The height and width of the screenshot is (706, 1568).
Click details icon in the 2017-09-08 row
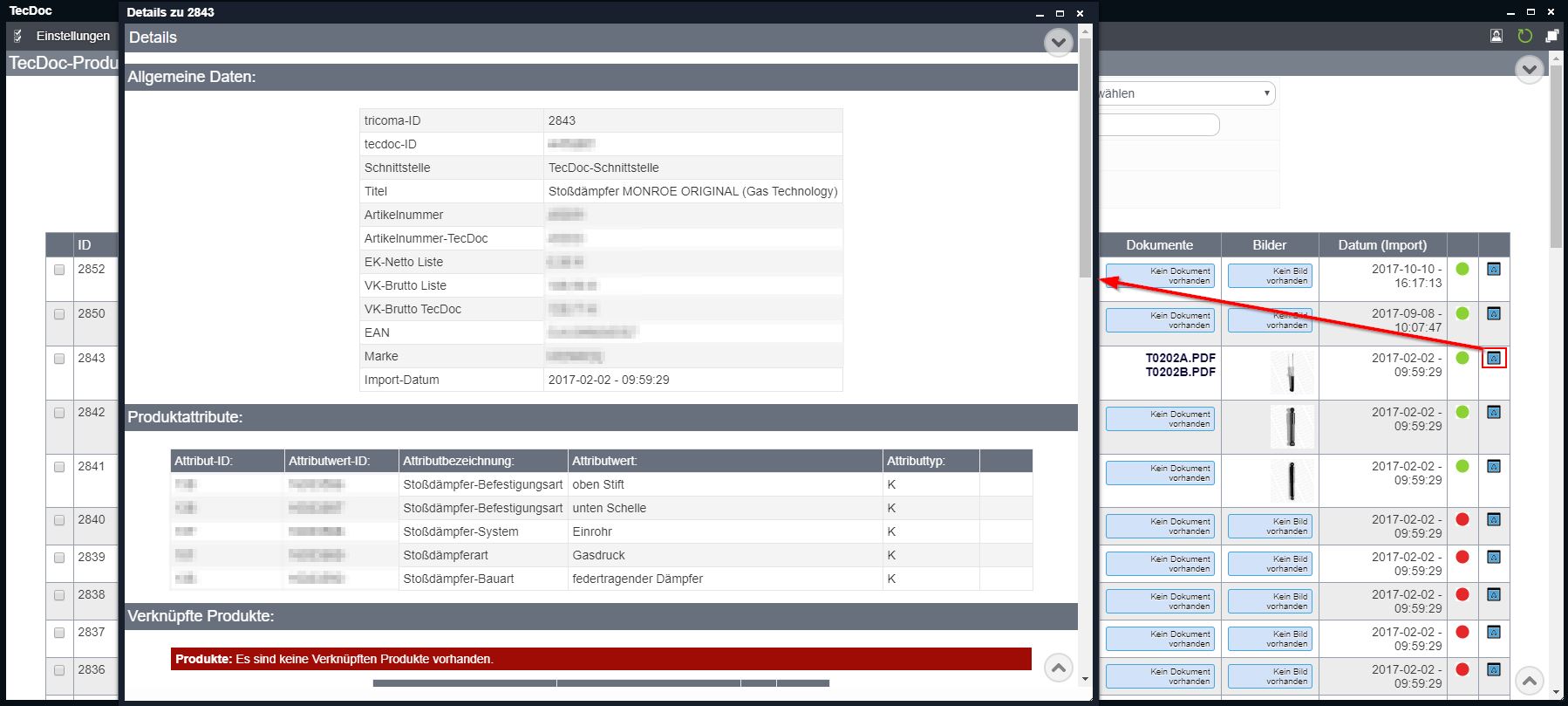pyautogui.click(x=1493, y=314)
